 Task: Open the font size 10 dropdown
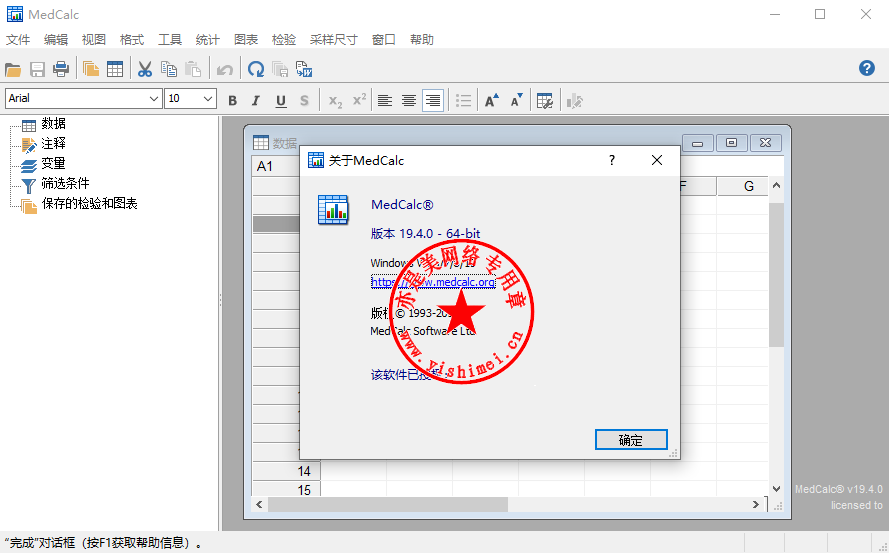(208, 99)
